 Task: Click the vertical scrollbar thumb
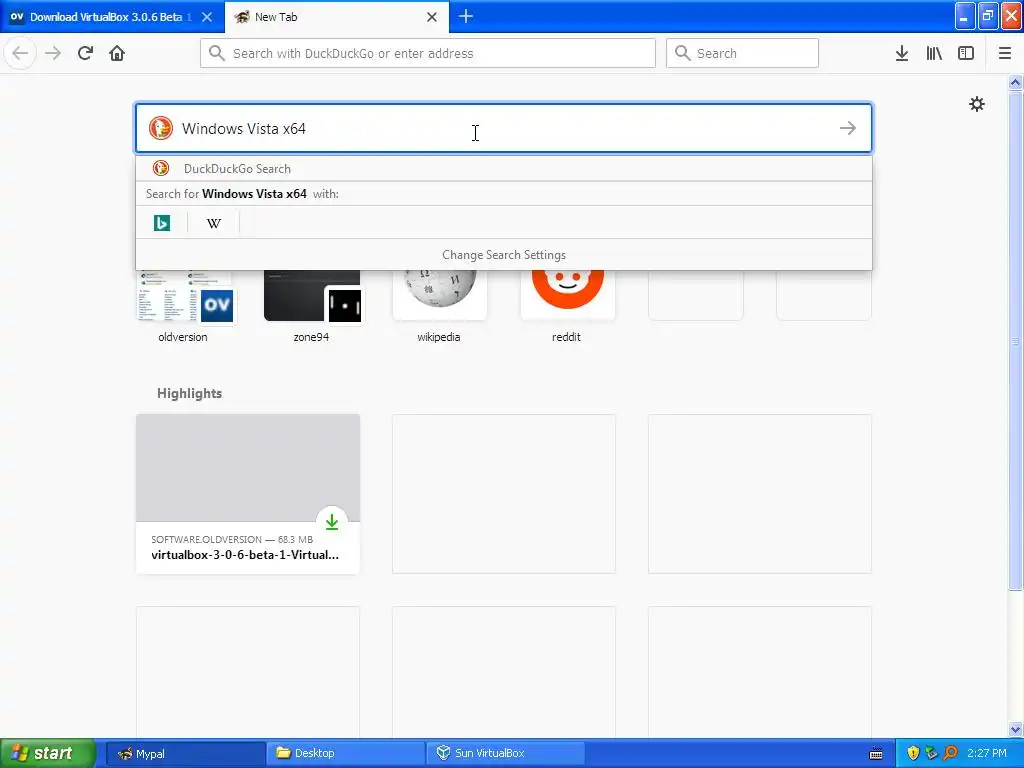[1015, 340]
